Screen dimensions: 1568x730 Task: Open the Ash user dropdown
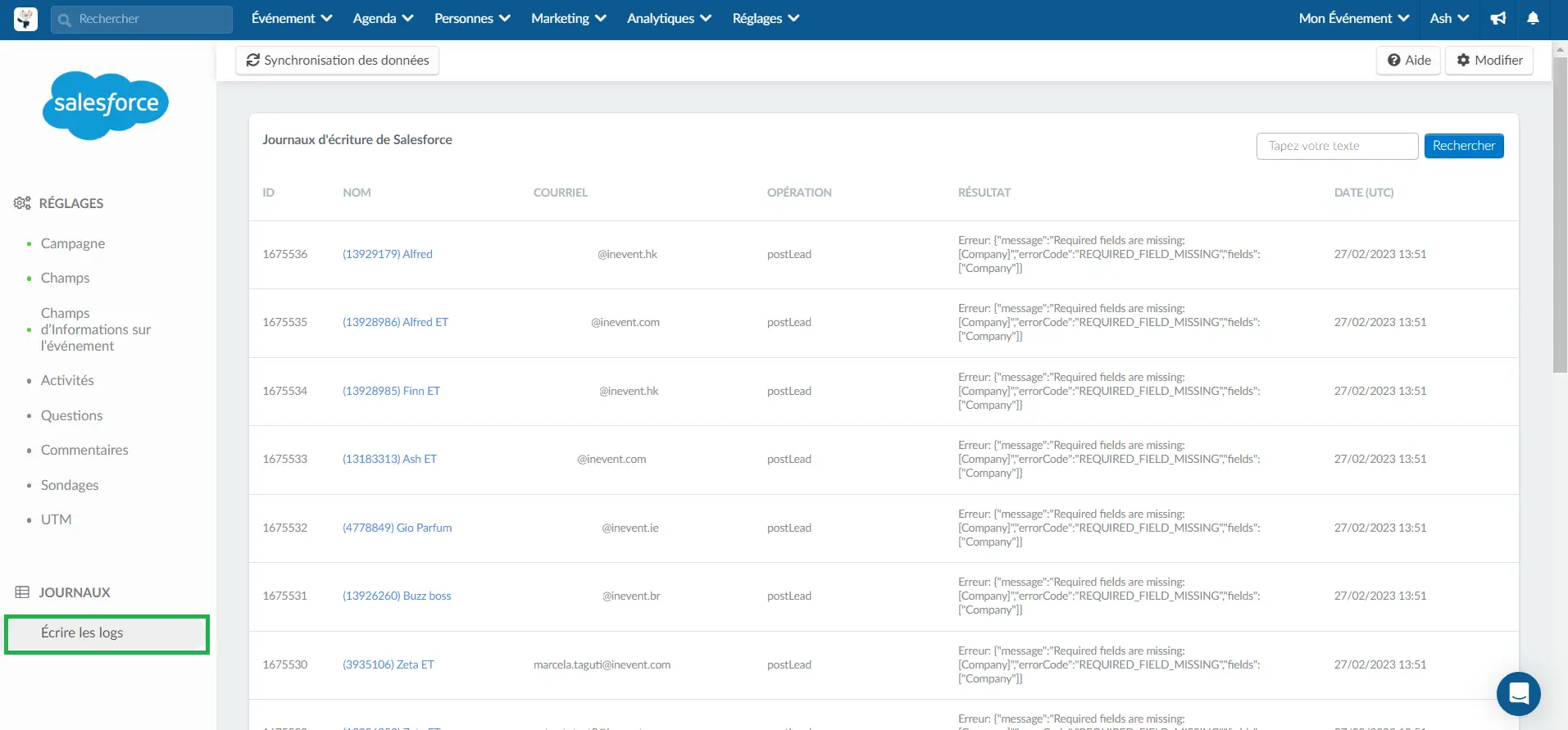pyautogui.click(x=1449, y=18)
